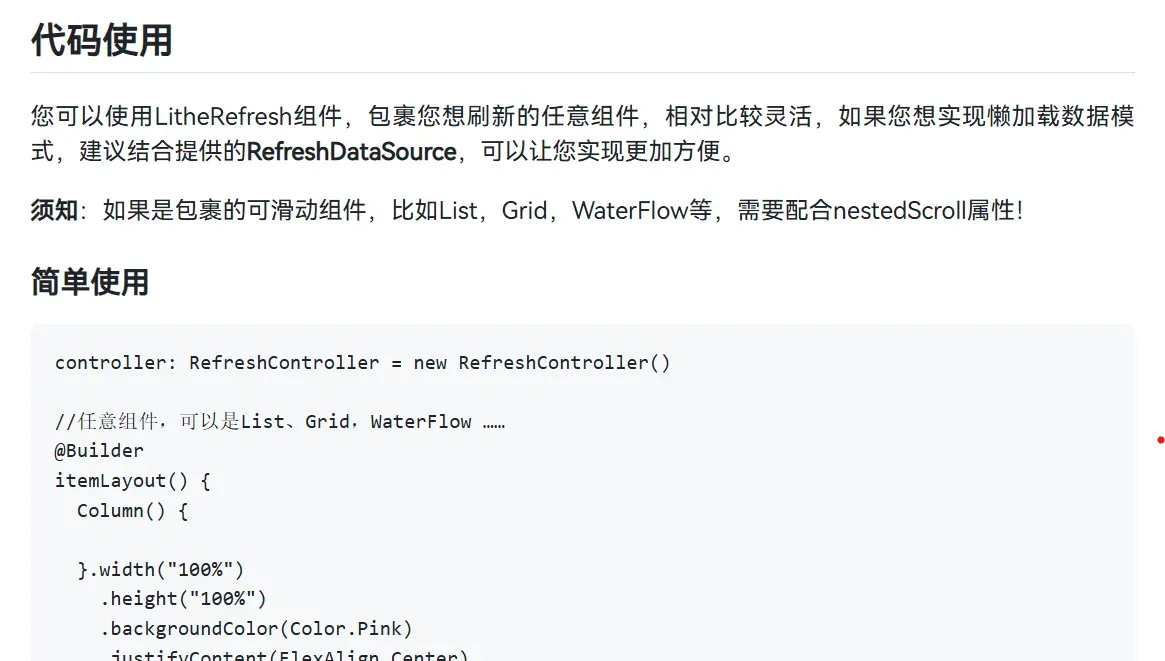Screen dimensions: 1165x661
Task: Click the bold 须知 notice label
Action: 54,210
